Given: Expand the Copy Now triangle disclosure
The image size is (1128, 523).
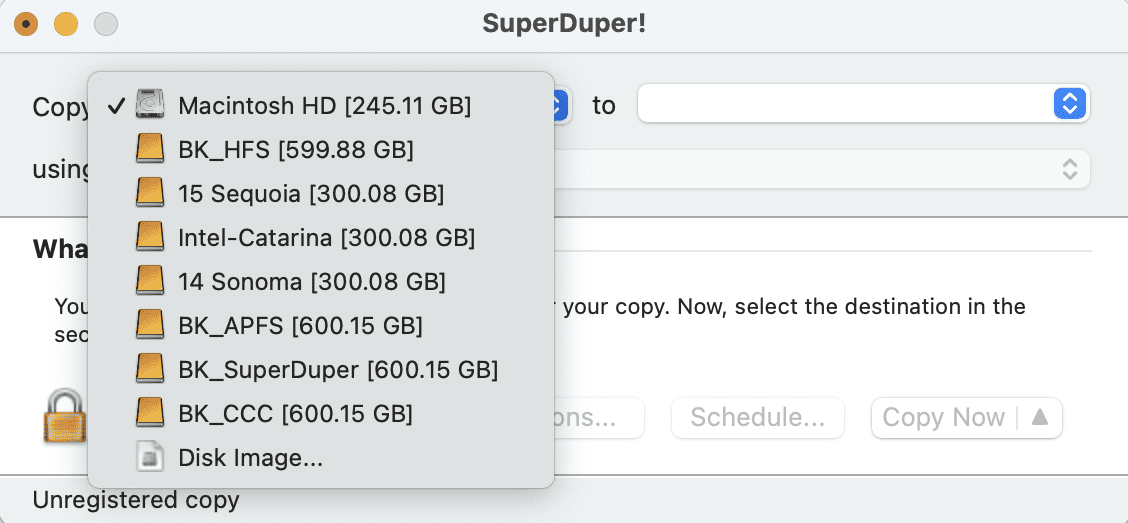Looking at the screenshot, I should pyautogui.click(x=1040, y=417).
